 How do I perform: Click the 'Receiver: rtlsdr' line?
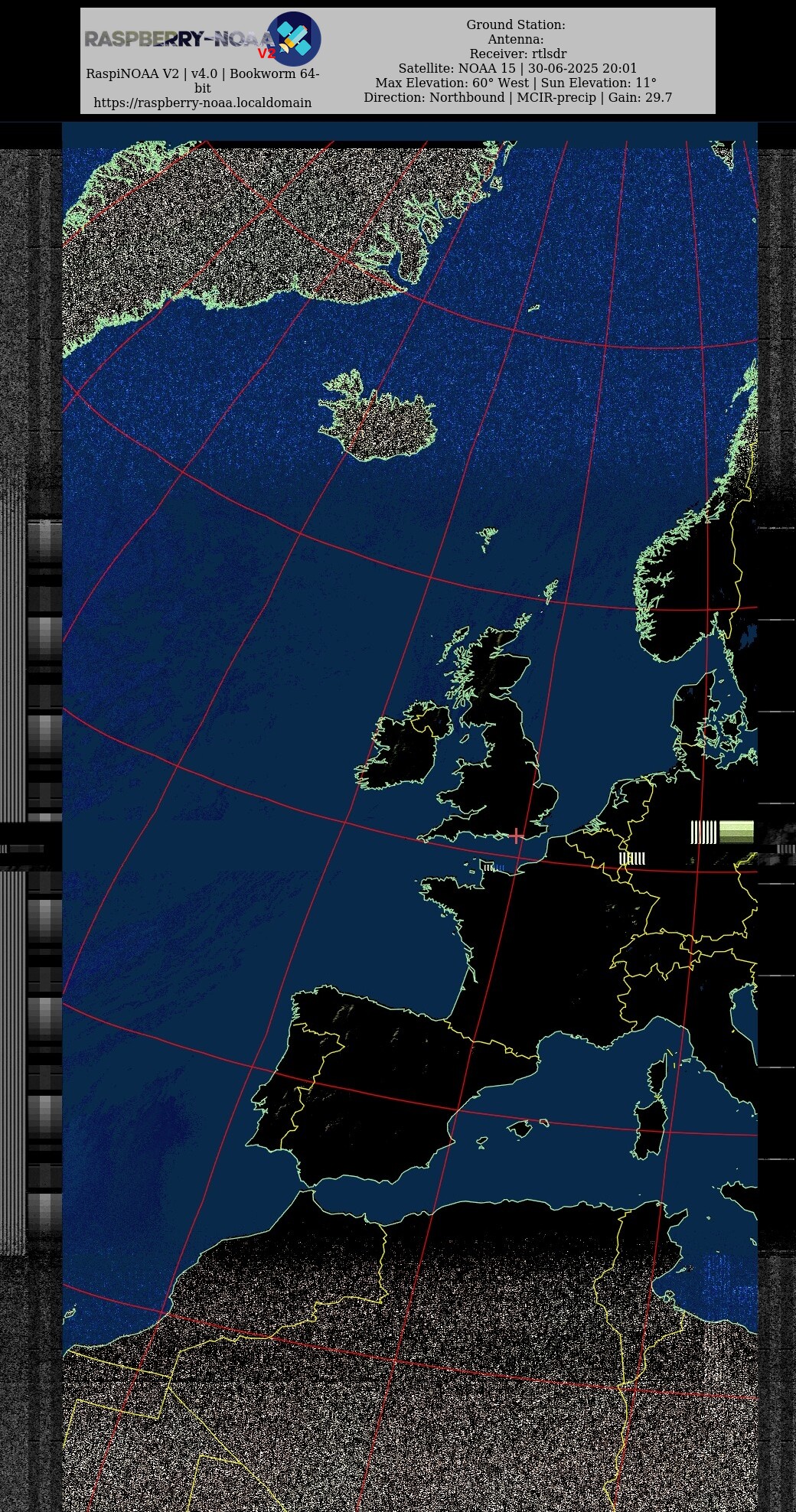tap(518, 54)
